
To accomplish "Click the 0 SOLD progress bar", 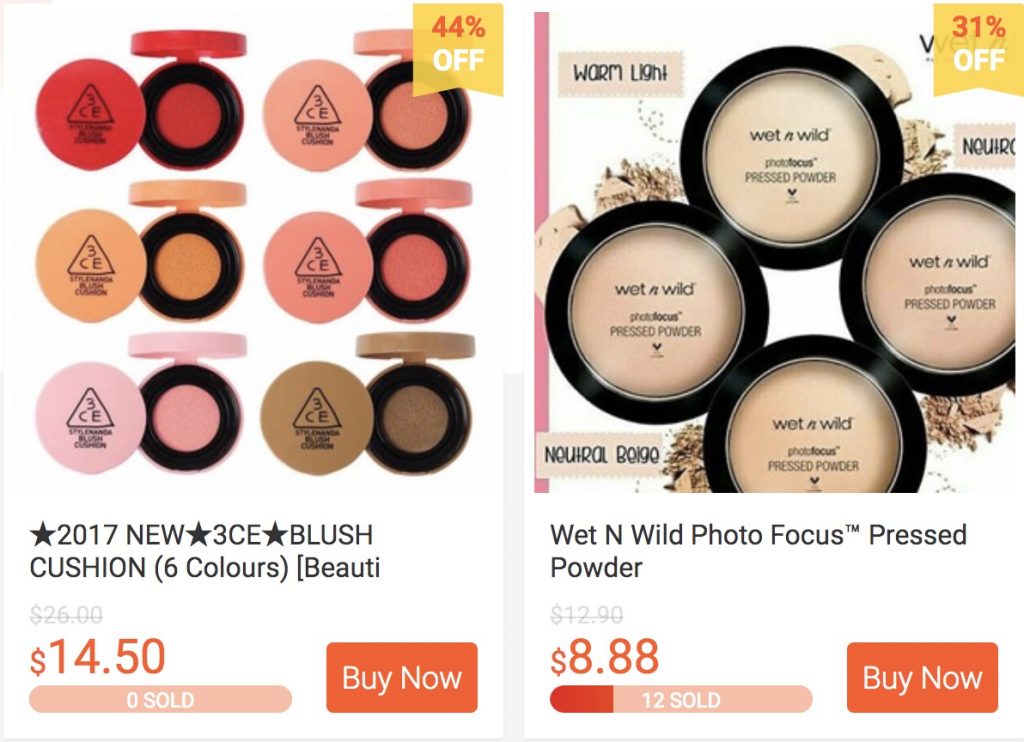I will click(160, 700).
